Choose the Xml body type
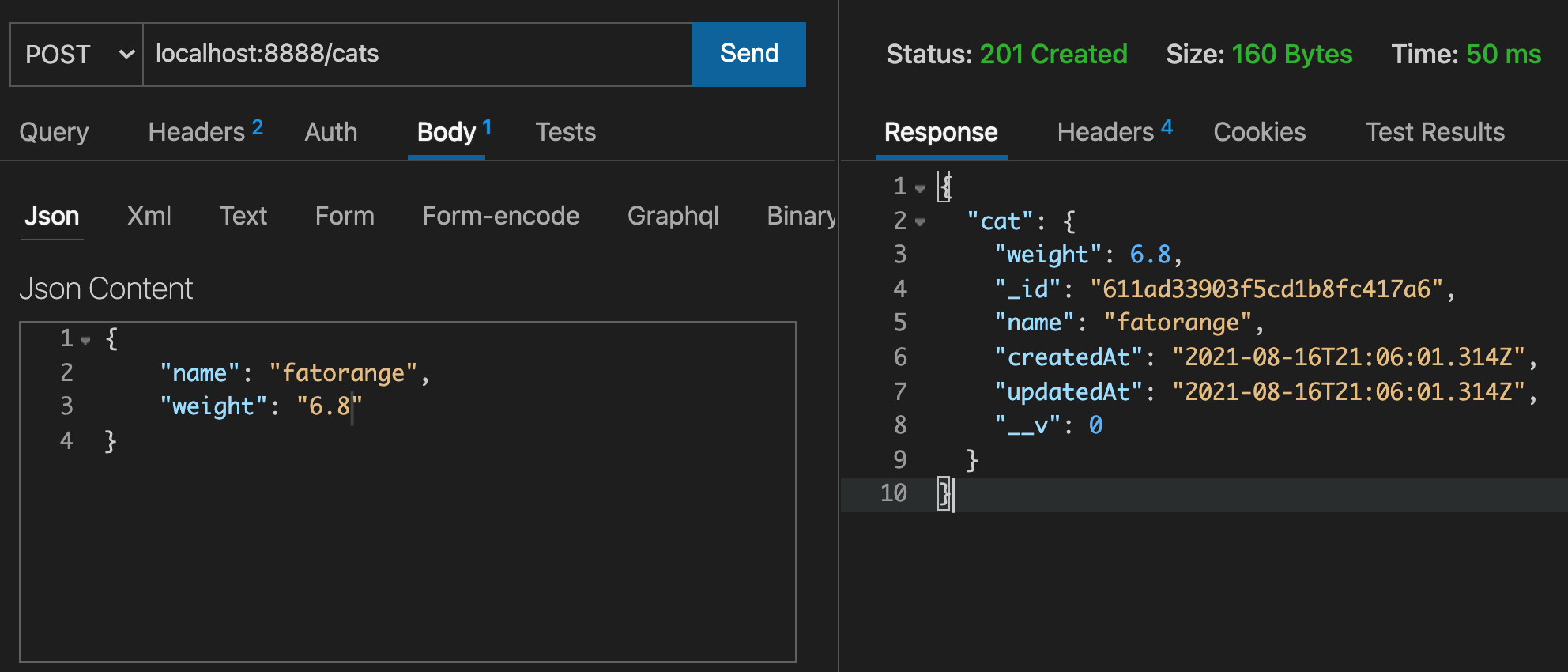This screenshot has width=1568, height=672. point(149,216)
